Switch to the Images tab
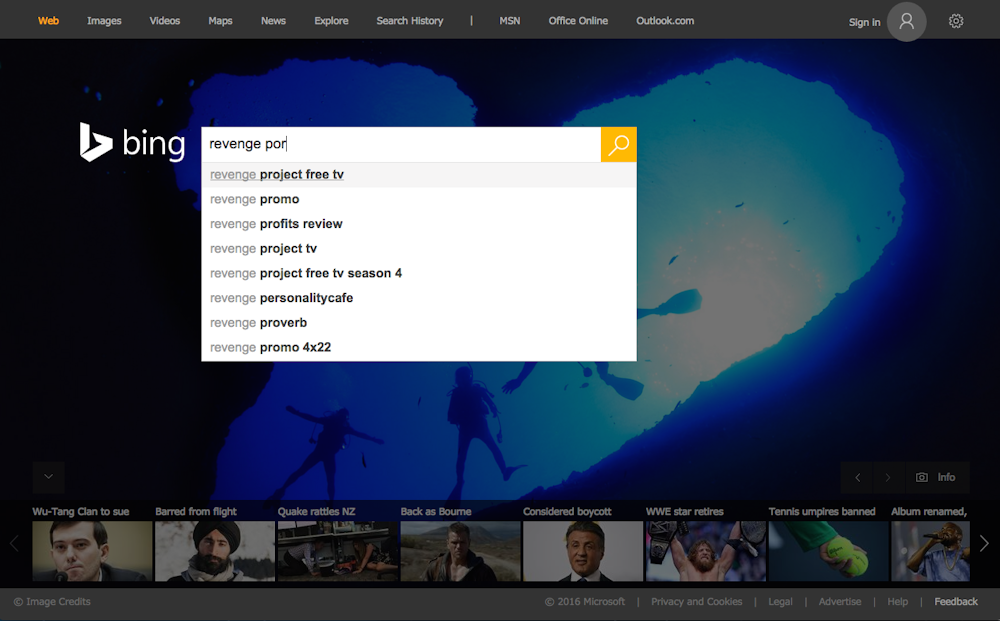Screen dimensions: 1000x621 104,20
